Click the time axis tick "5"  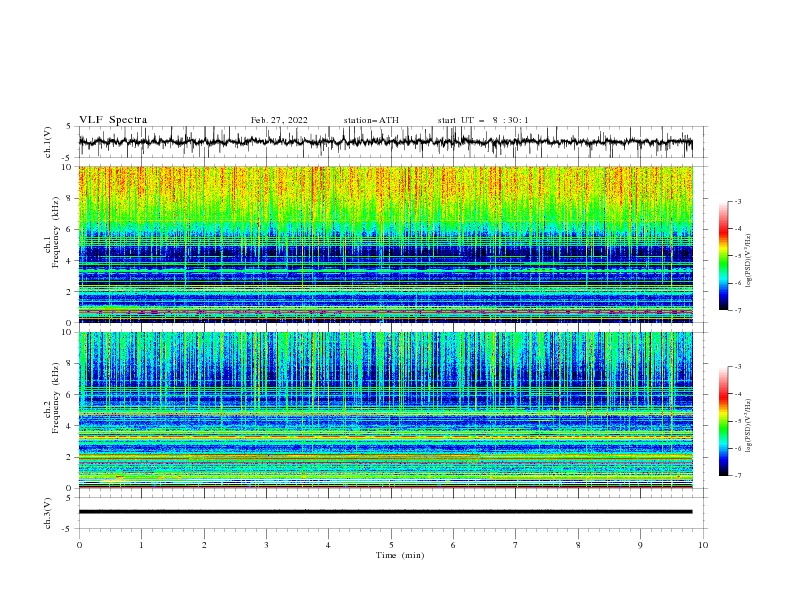coord(391,545)
